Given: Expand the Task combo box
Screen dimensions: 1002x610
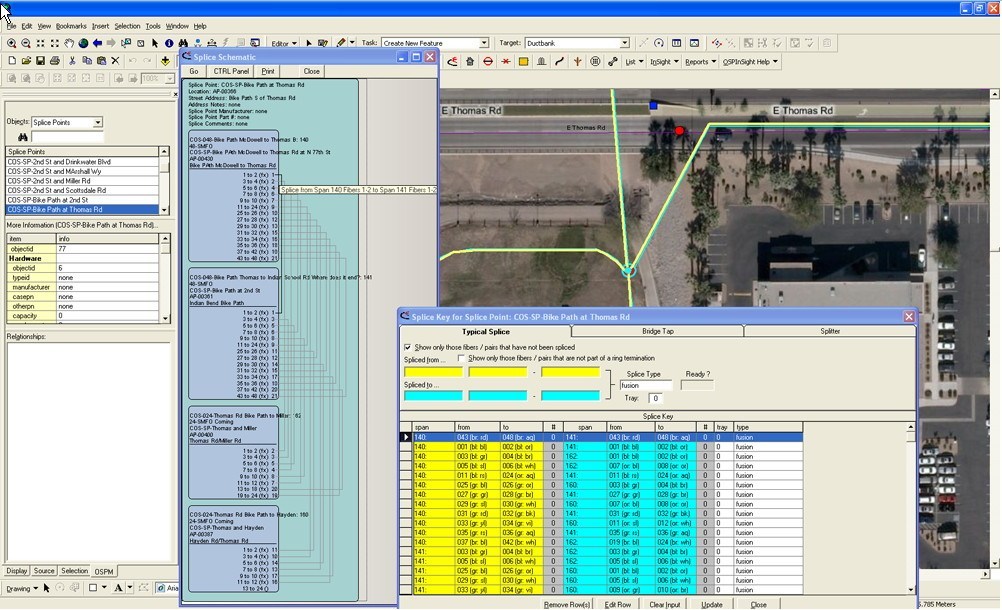Looking at the screenshot, I should coord(484,43).
